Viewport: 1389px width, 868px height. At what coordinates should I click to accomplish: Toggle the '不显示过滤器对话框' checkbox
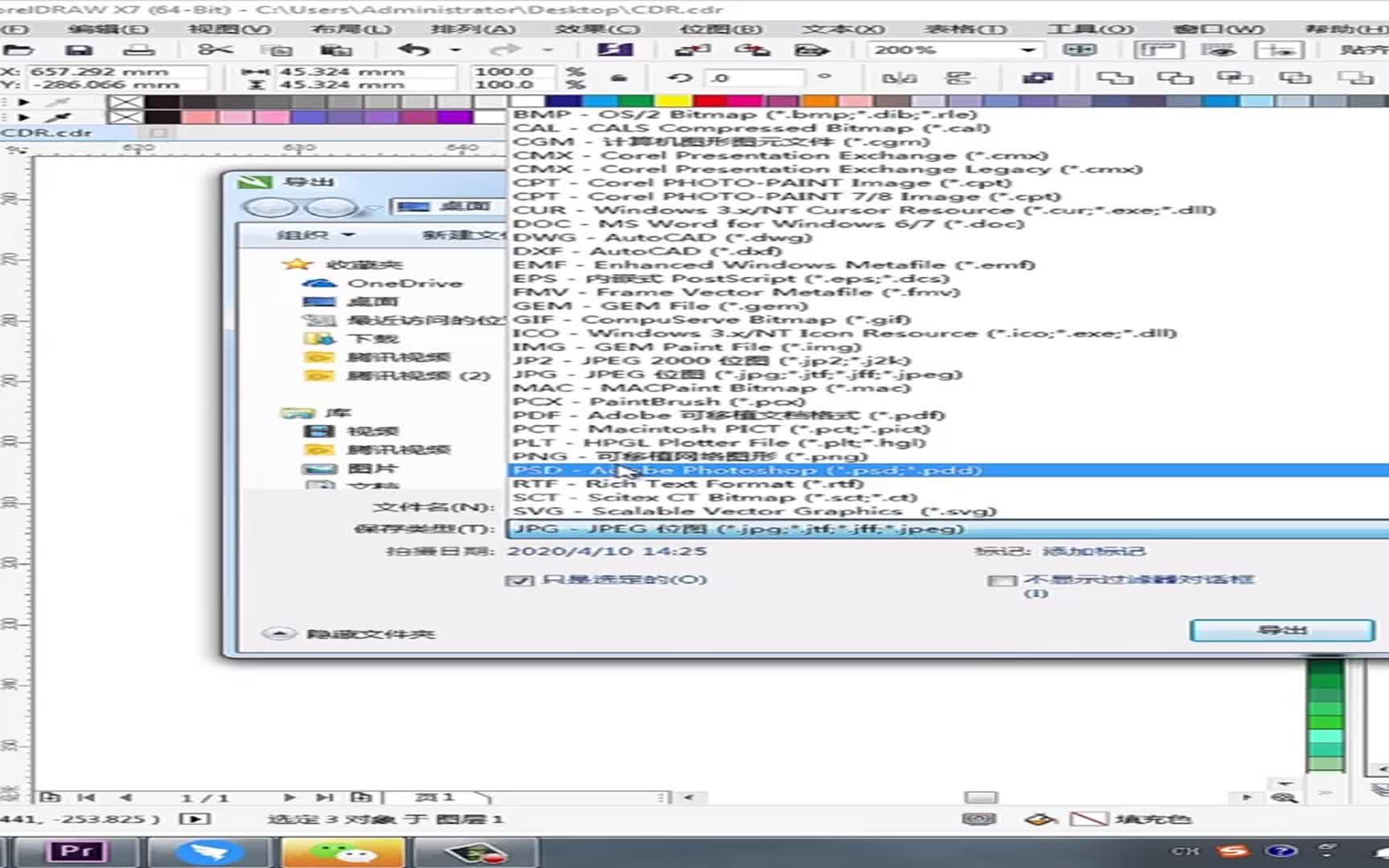coord(1002,580)
